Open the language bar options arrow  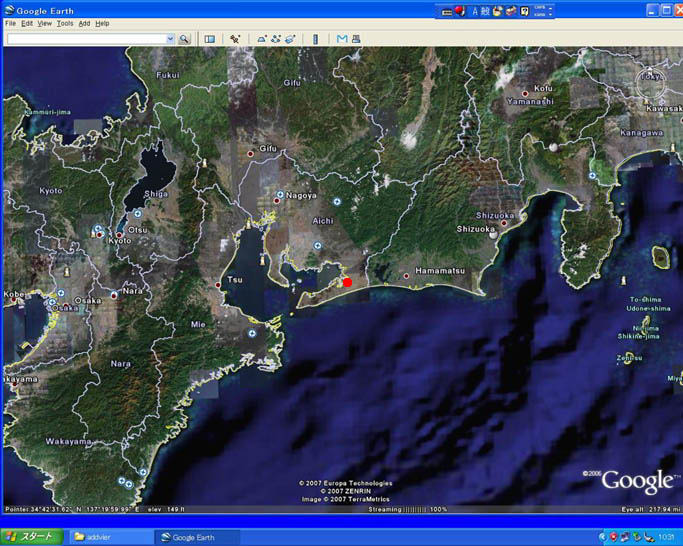(x=551, y=12)
